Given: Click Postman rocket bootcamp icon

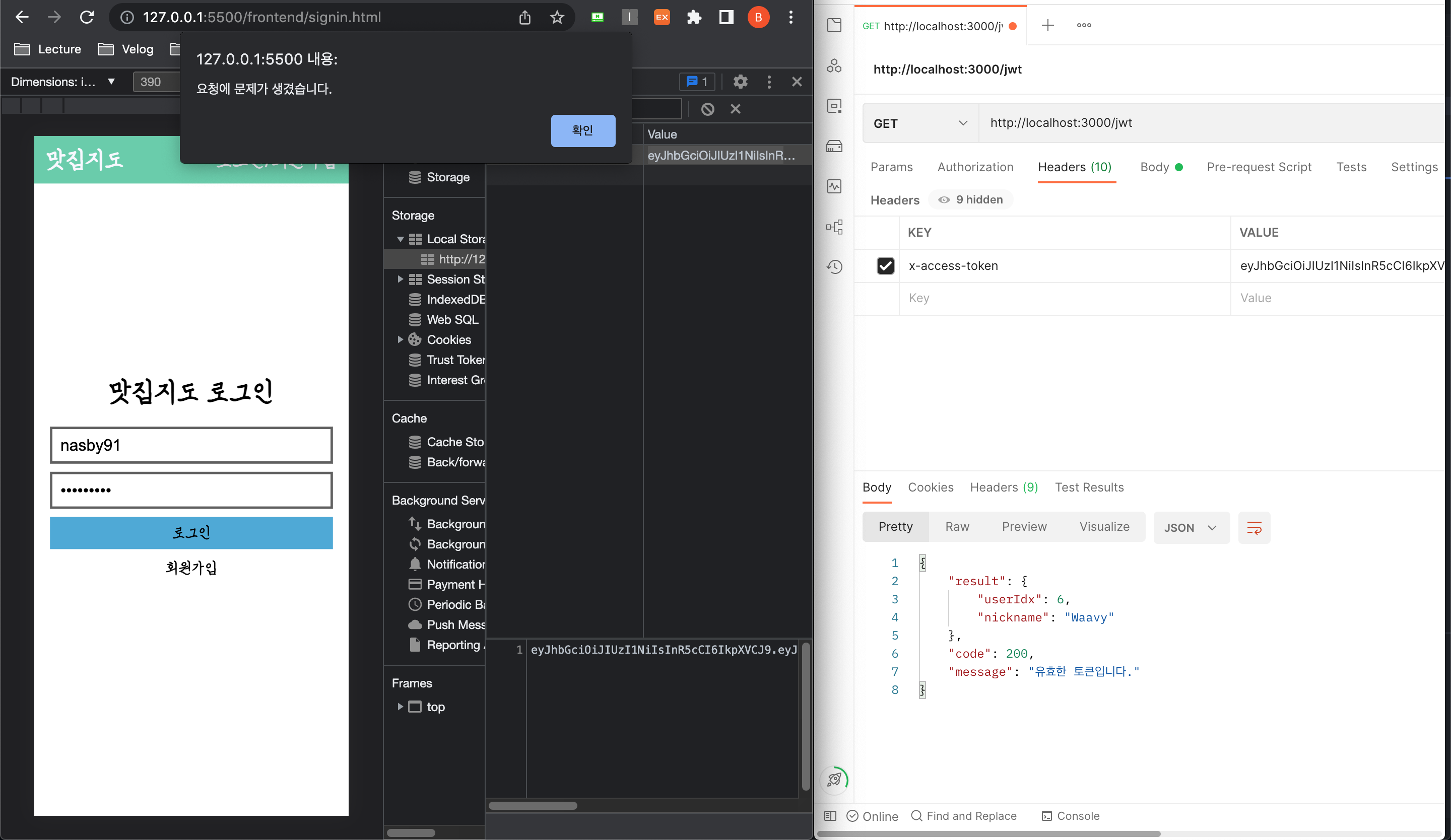Looking at the screenshot, I should coord(834,780).
